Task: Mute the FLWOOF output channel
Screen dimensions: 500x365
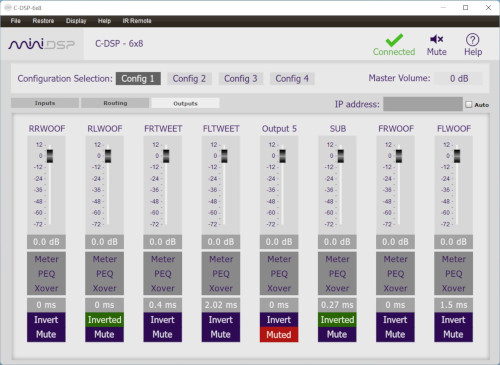Action: pyautogui.click(x=453, y=334)
